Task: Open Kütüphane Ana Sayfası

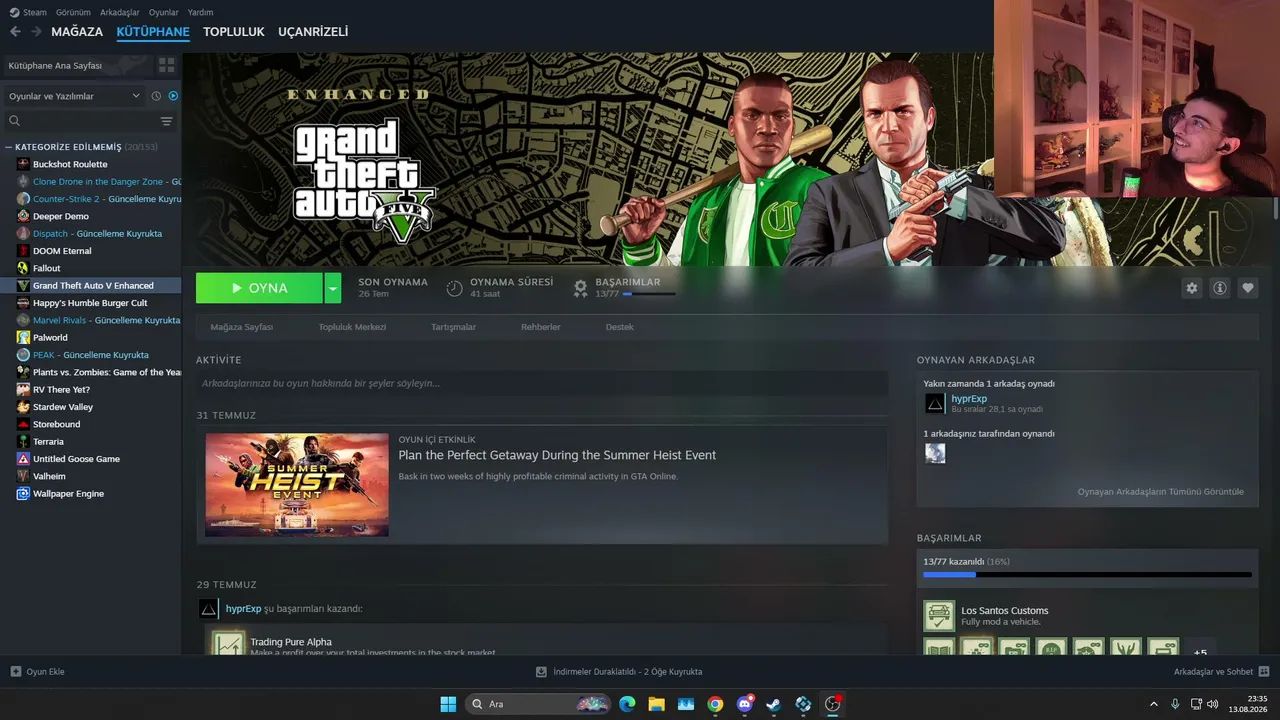Action: [78, 65]
